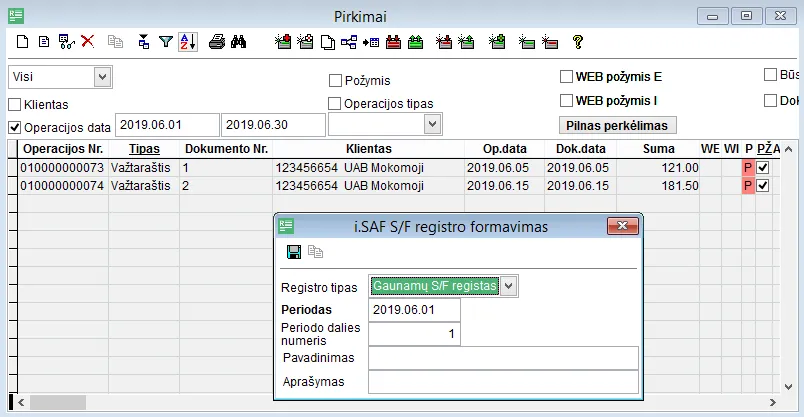Create a new blank record in the toolbar
Image resolution: width=804 pixels, height=417 pixels.
[22, 42]
